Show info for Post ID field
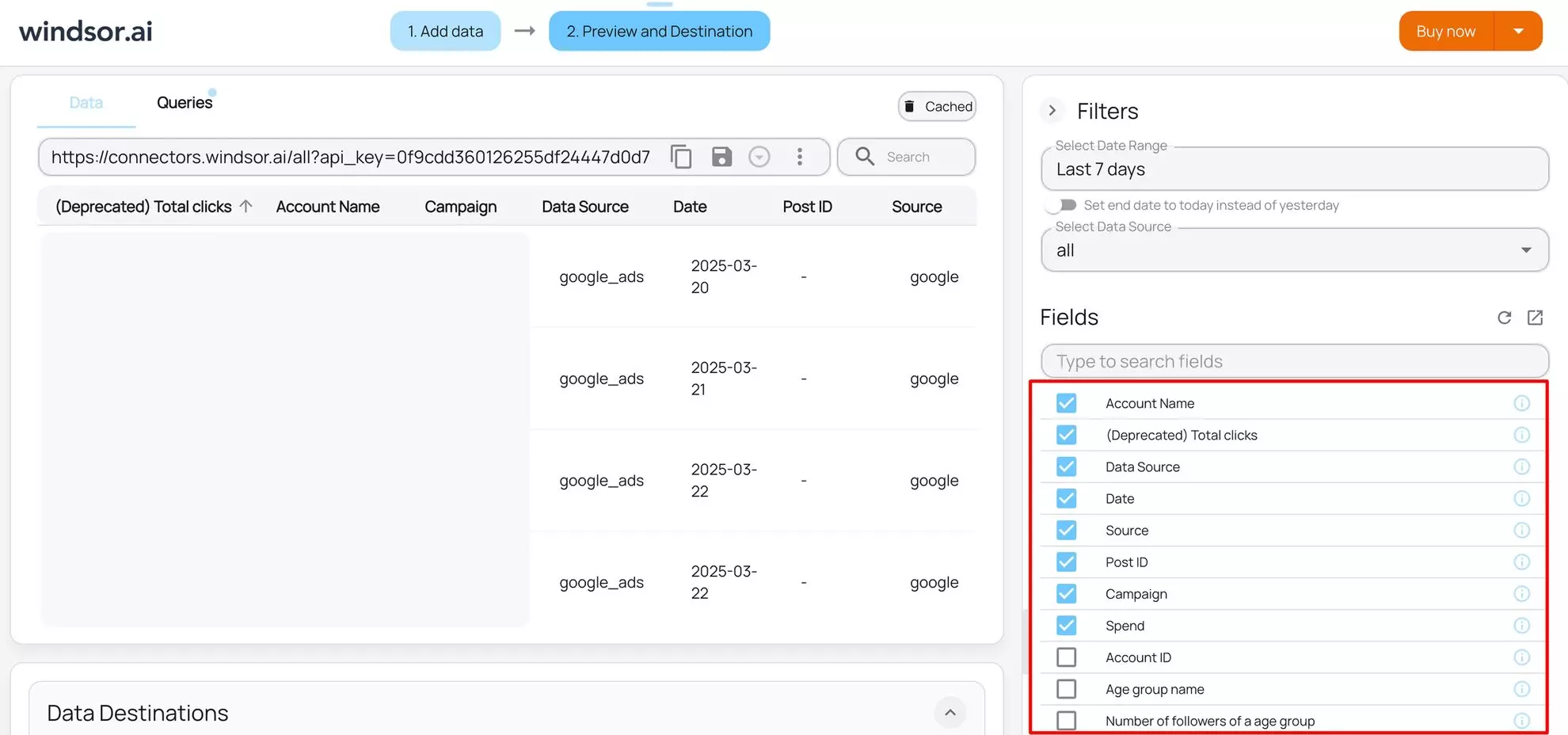This screenshot has height=735, width=1568. (x=1521, y=562)
